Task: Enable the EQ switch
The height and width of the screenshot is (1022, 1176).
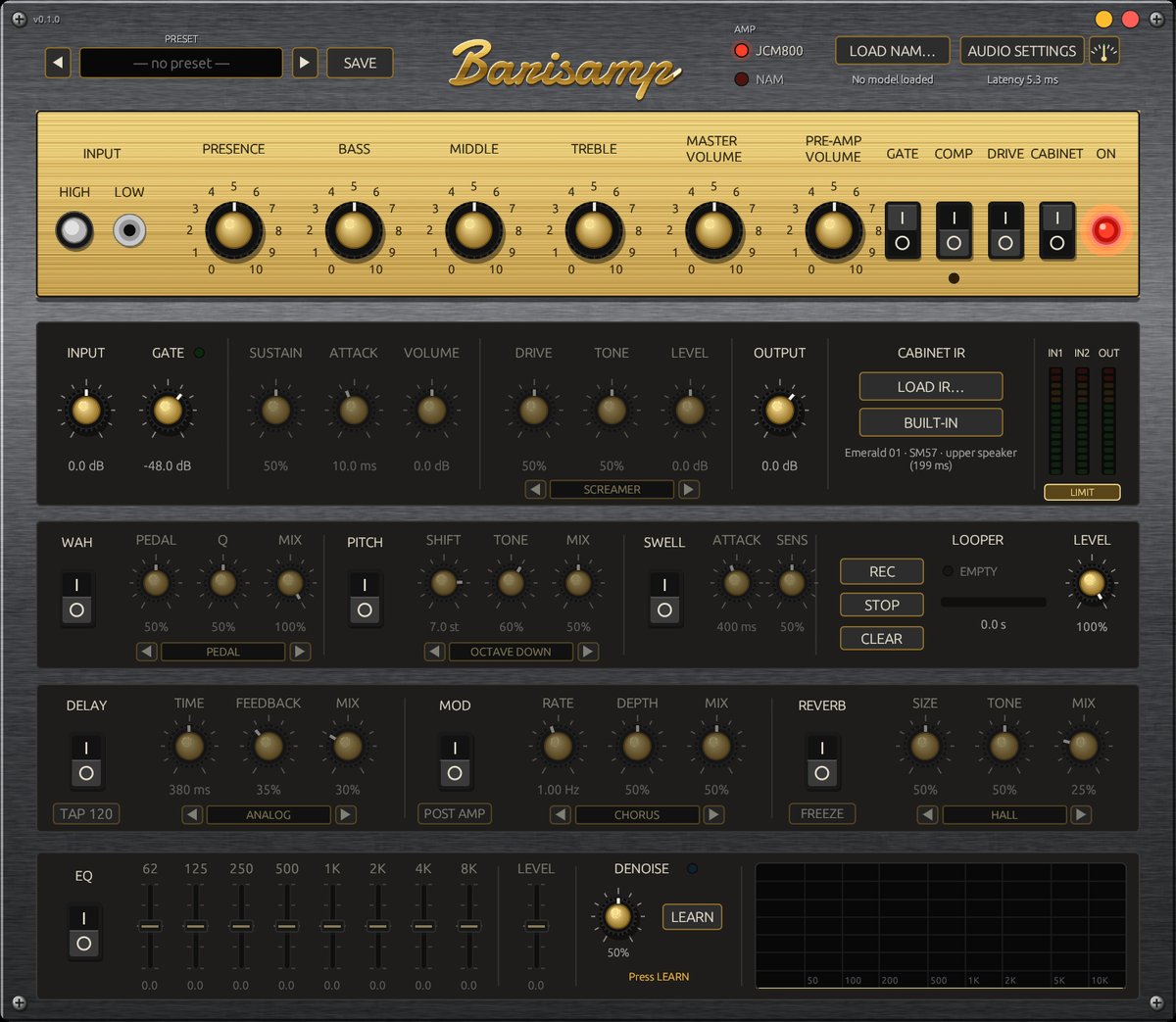Action: (x=83, y=931)
